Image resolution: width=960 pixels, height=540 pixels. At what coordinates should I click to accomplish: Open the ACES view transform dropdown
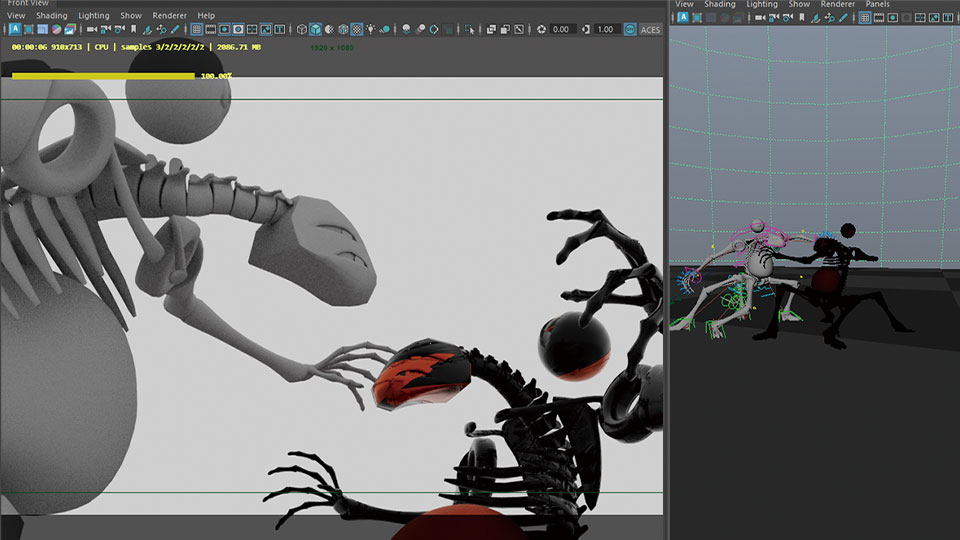pos(650,30)
